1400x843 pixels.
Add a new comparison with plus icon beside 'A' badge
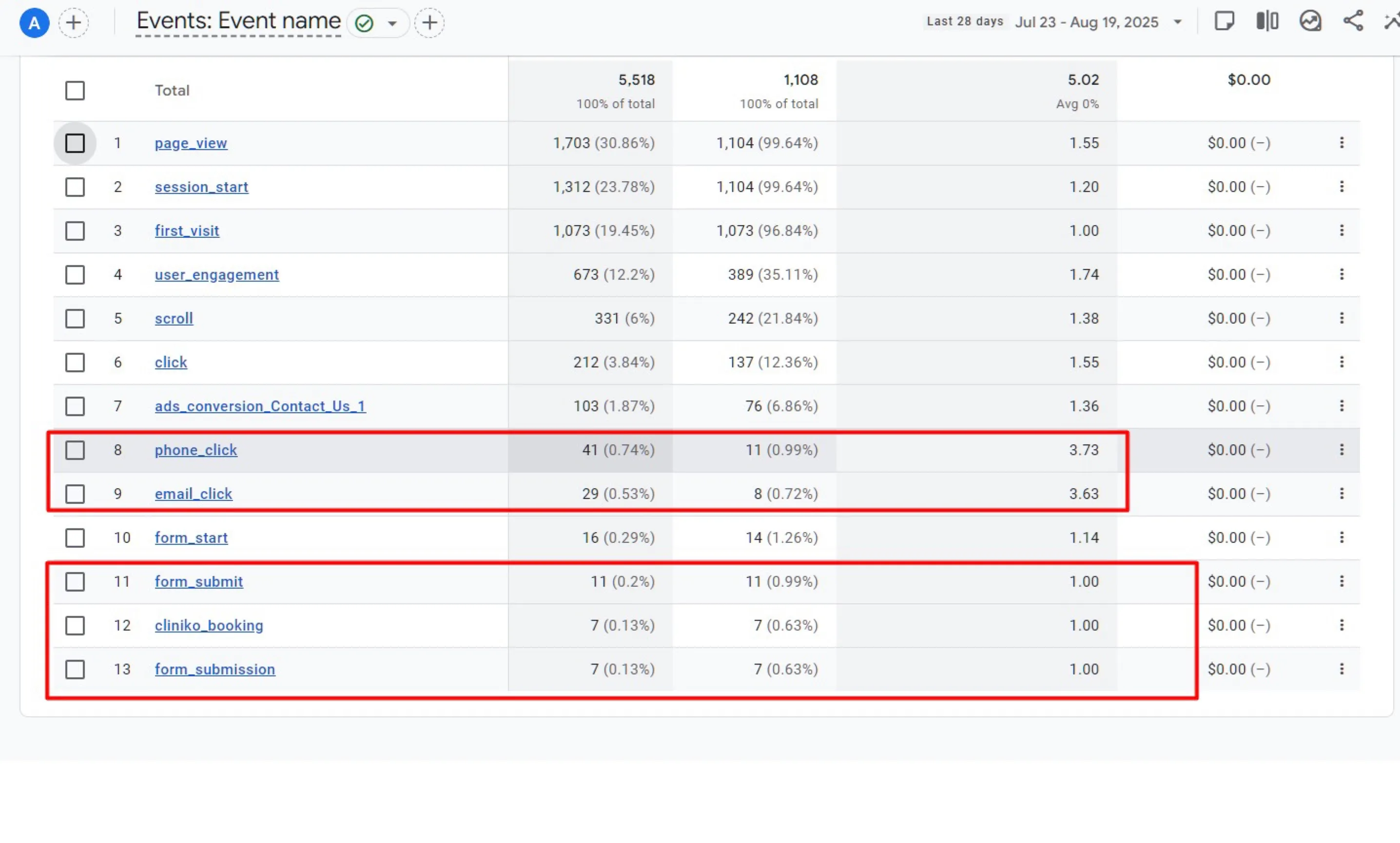click(x=73, y=23)
